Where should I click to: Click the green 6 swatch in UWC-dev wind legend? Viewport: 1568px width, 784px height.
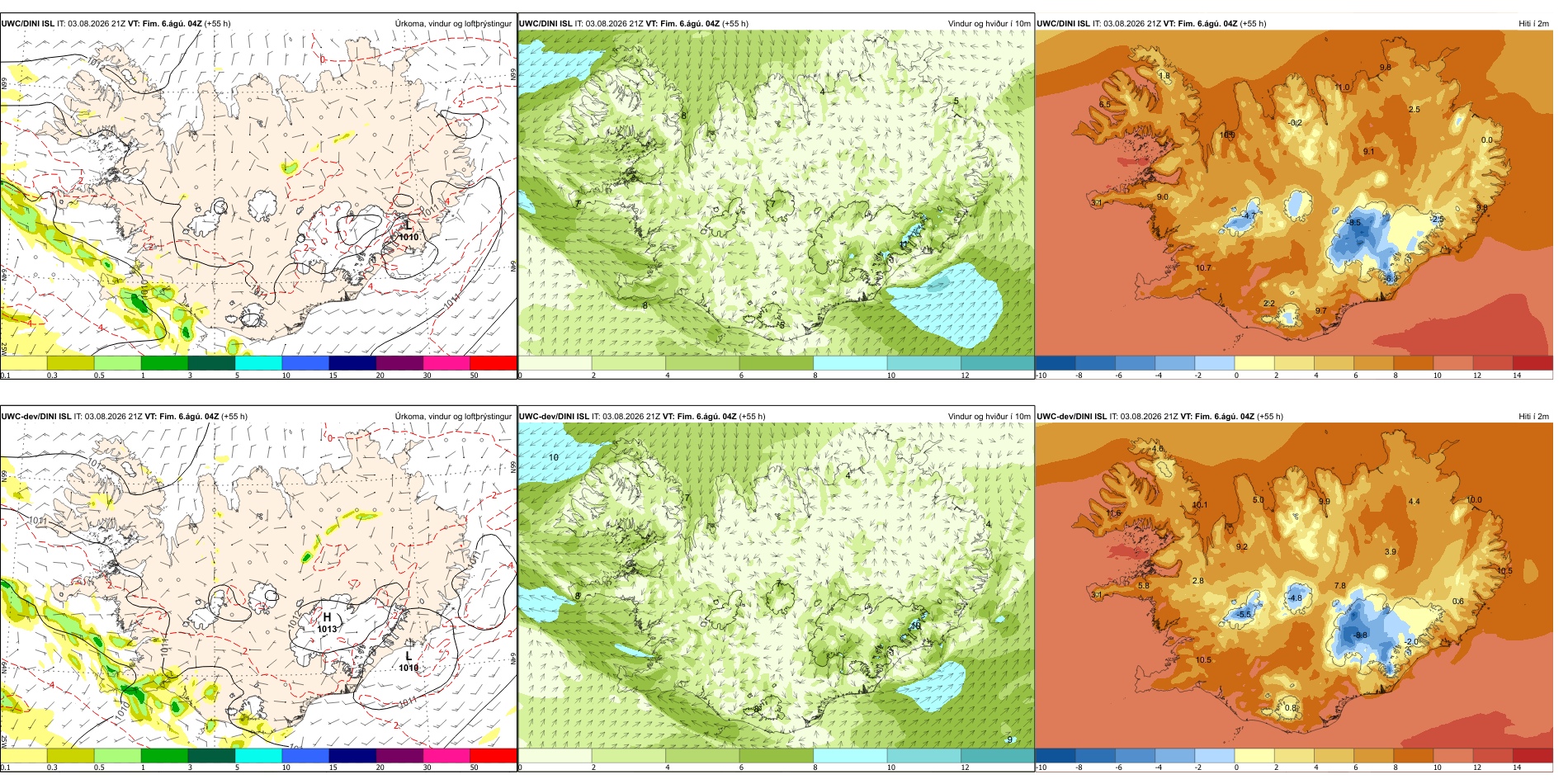point(777,755)
